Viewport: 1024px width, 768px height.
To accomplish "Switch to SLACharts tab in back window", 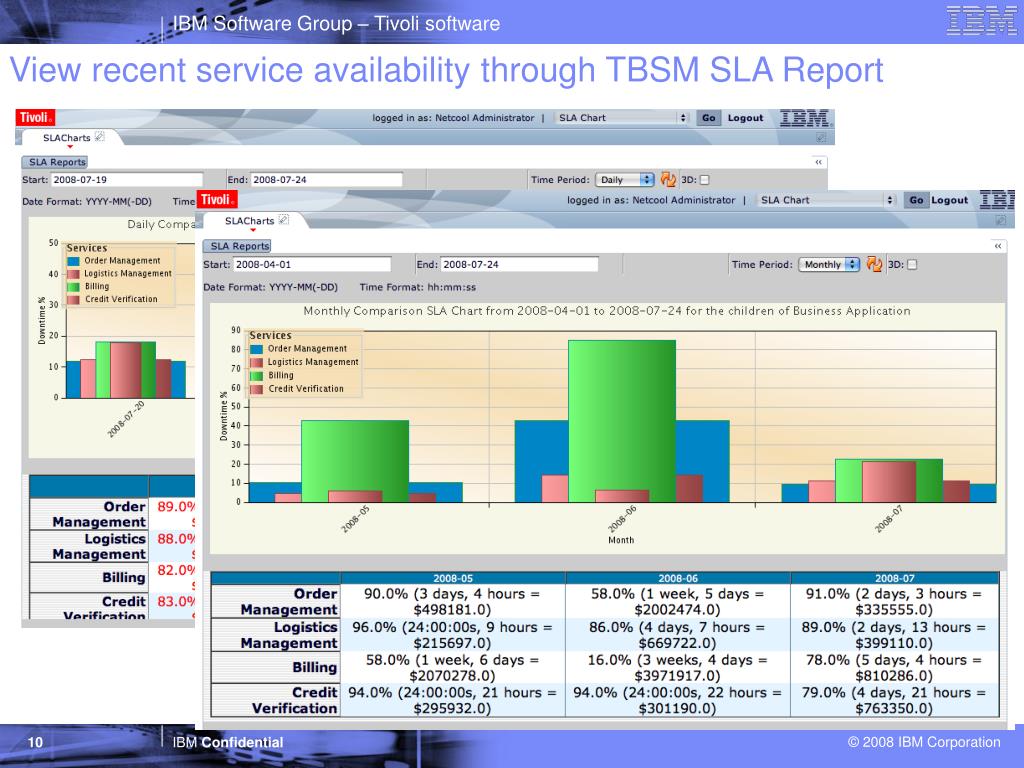I will (67, 138).
